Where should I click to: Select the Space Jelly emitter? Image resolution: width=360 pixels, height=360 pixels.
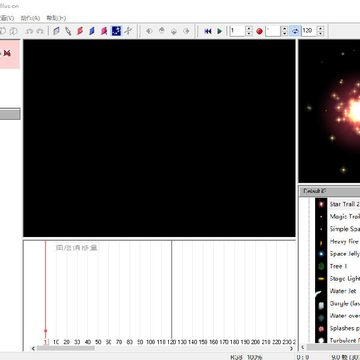[345, 254]
